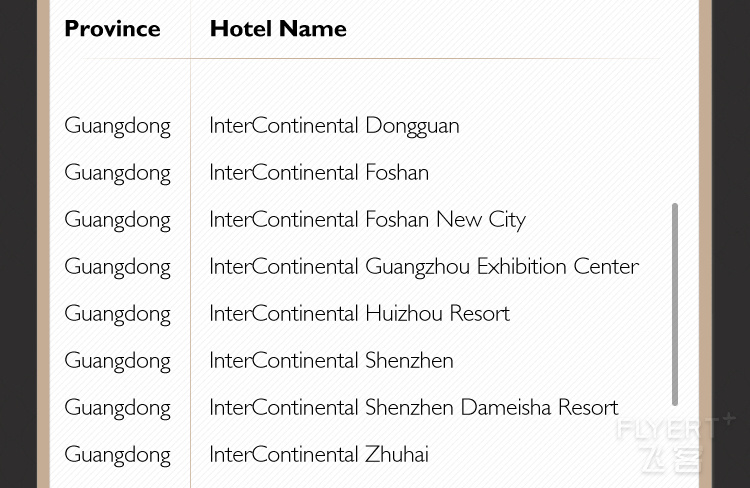Viewport: 750px width, 488px height.
Task: Click the Hotel Name column header
Action: click(278, 29)
